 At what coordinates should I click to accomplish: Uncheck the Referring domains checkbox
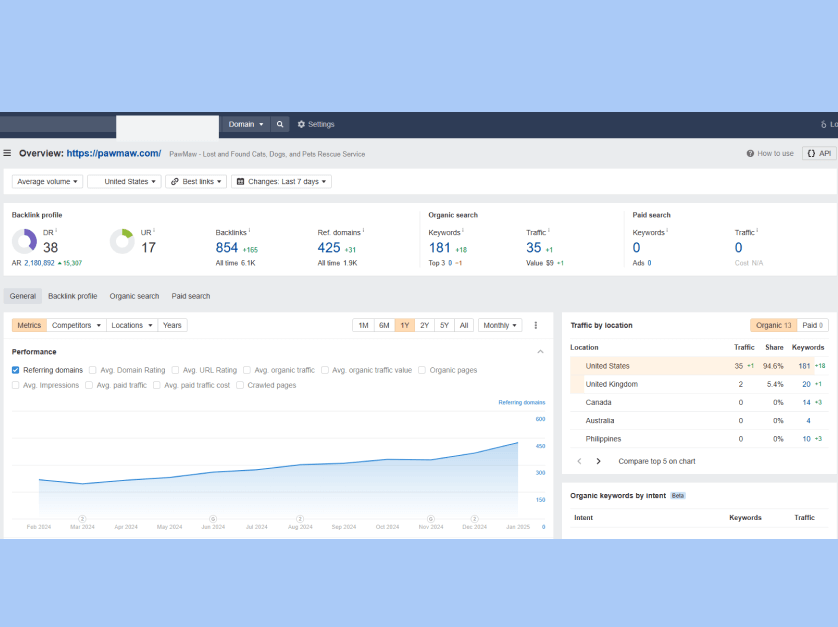[x=16, y=370]
